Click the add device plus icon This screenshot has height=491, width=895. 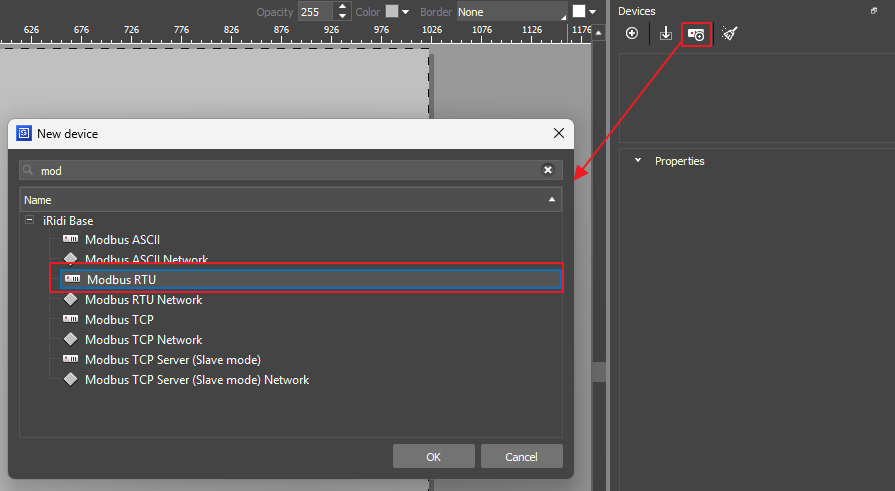pos(632,33)
